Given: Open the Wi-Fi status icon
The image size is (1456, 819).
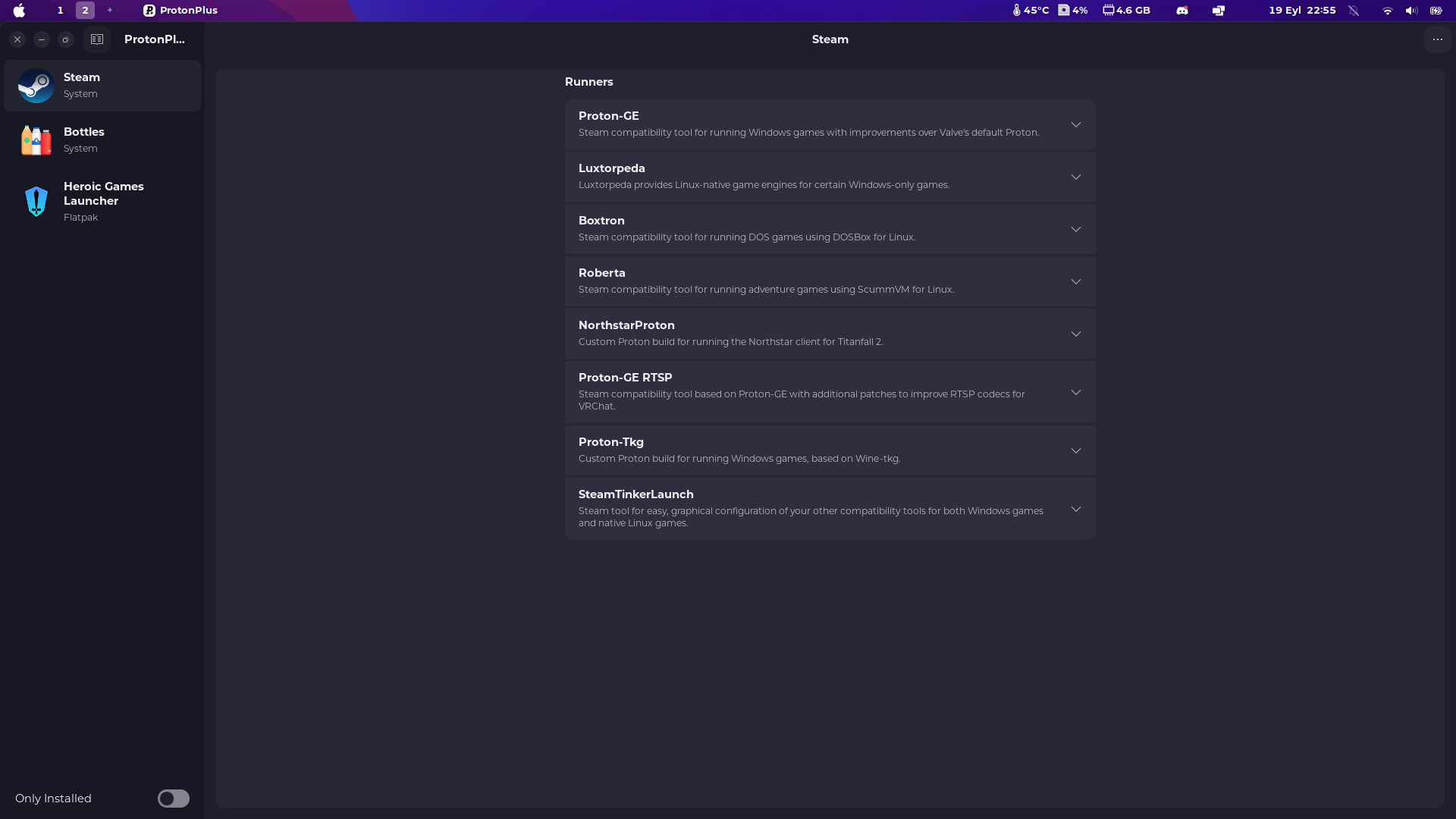Looking at the screenshot, I should [1387, 11].
